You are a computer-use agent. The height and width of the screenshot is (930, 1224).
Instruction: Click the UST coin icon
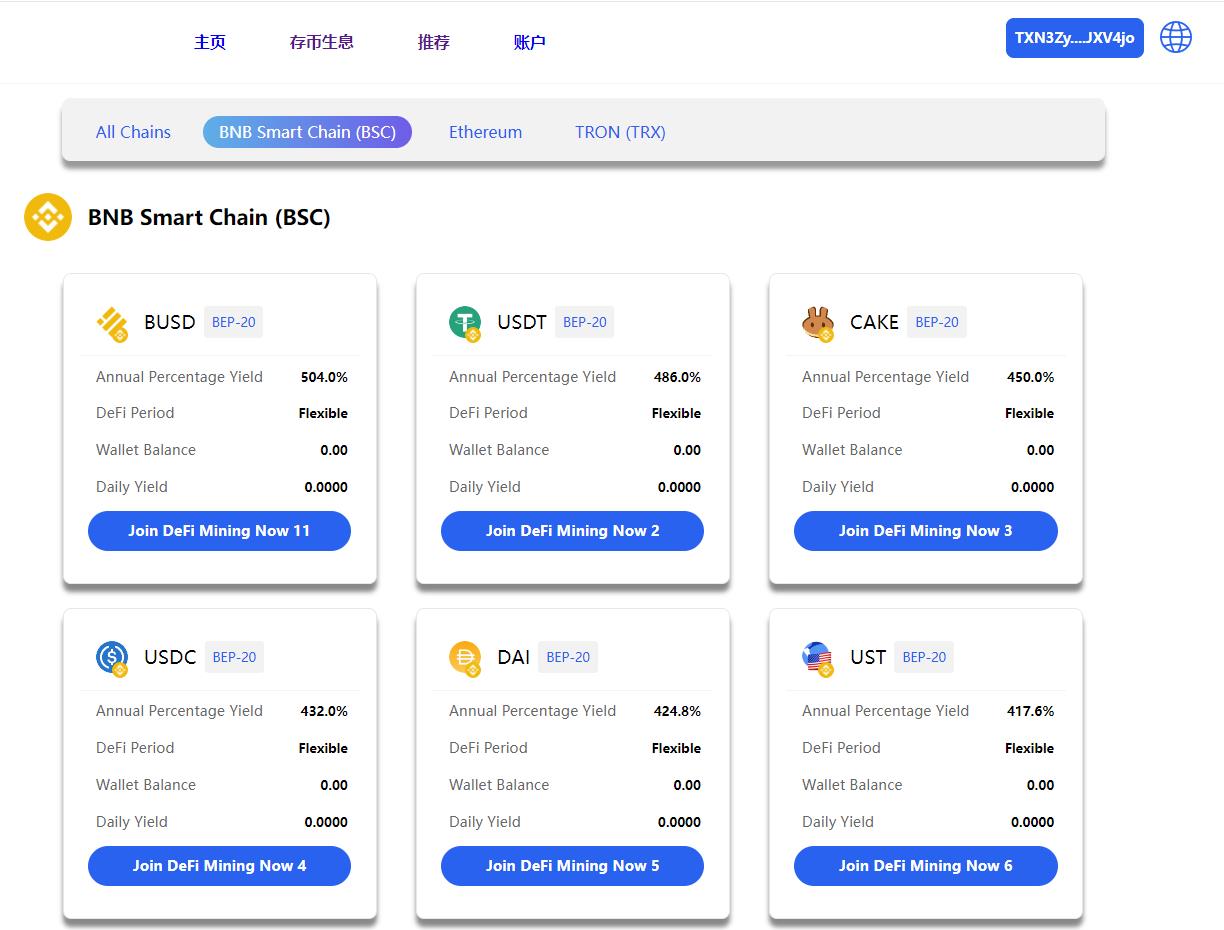pyautogui.click(x=818, y=658)
